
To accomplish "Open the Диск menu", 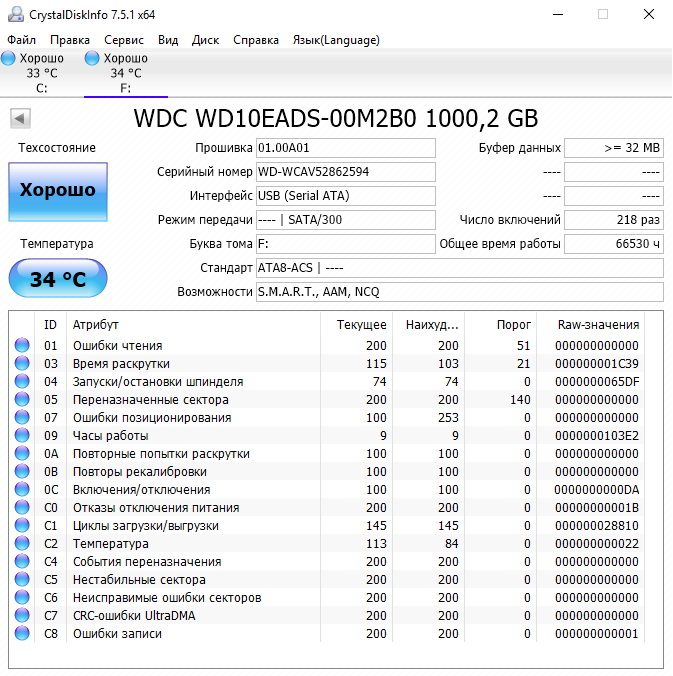I will [205, 40].
